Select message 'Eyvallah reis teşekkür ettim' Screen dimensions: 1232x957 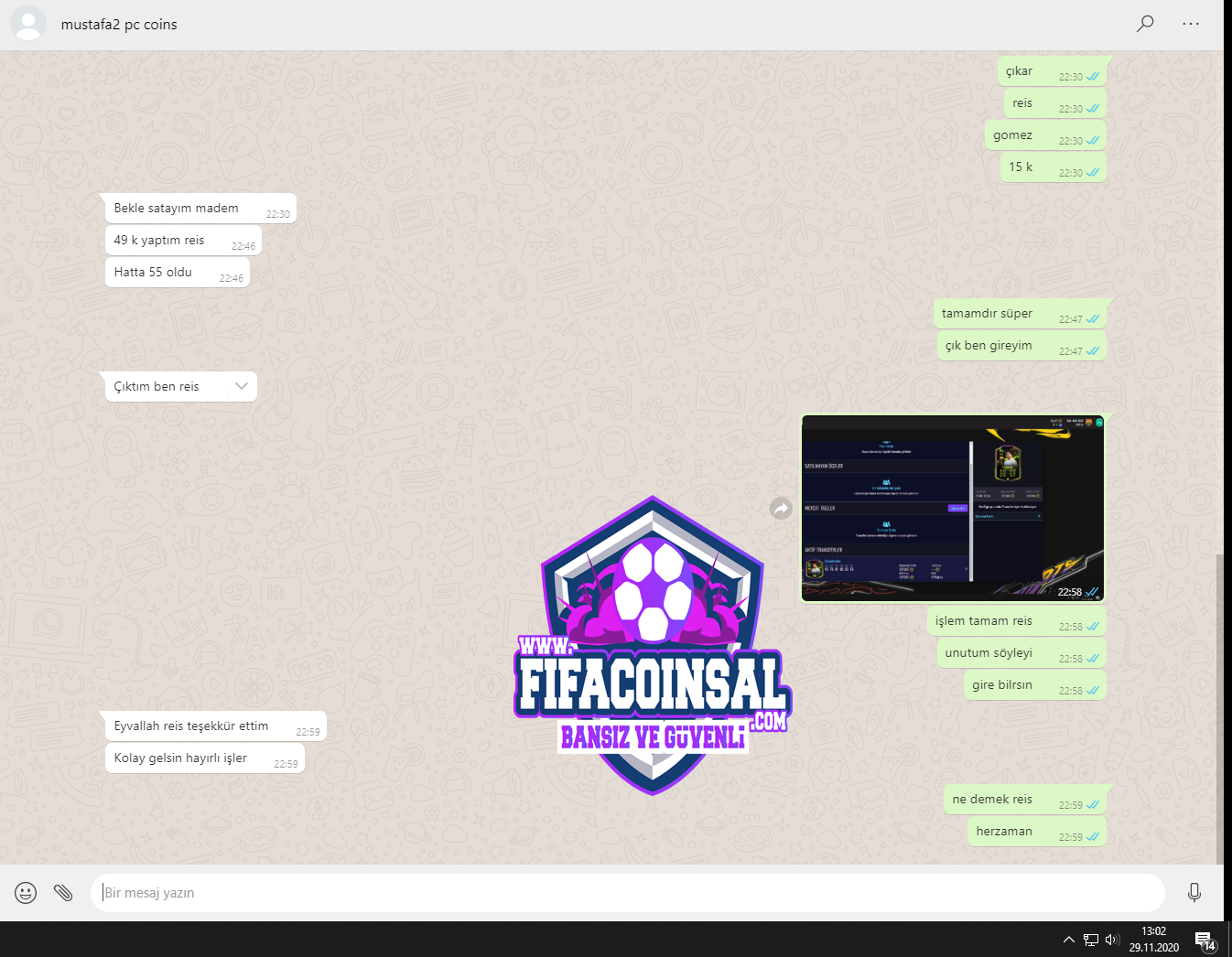pos(216,726)
